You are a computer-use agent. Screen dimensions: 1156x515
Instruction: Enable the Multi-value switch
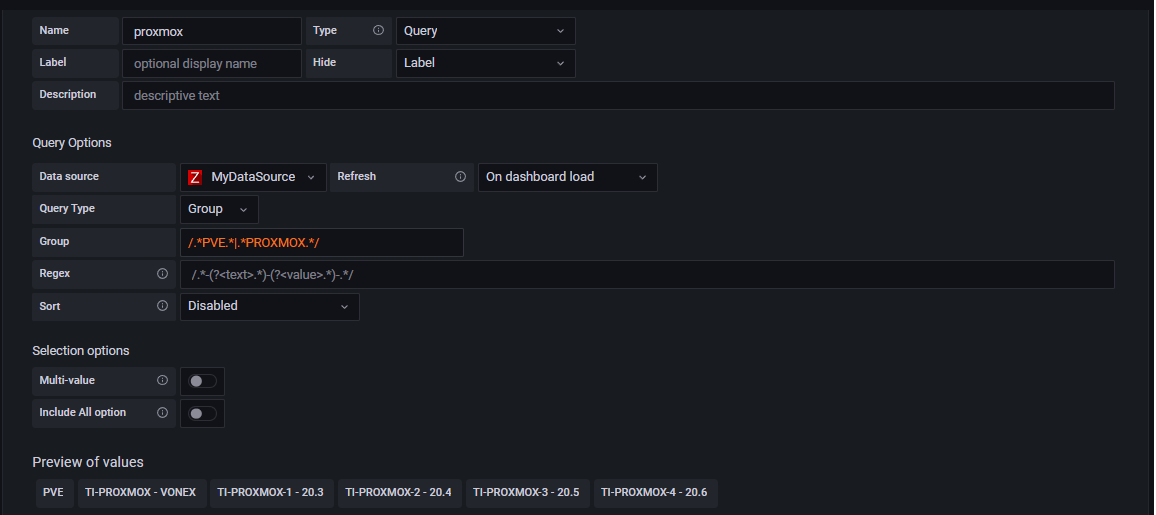pyautogui.click(x=202, y=381)
